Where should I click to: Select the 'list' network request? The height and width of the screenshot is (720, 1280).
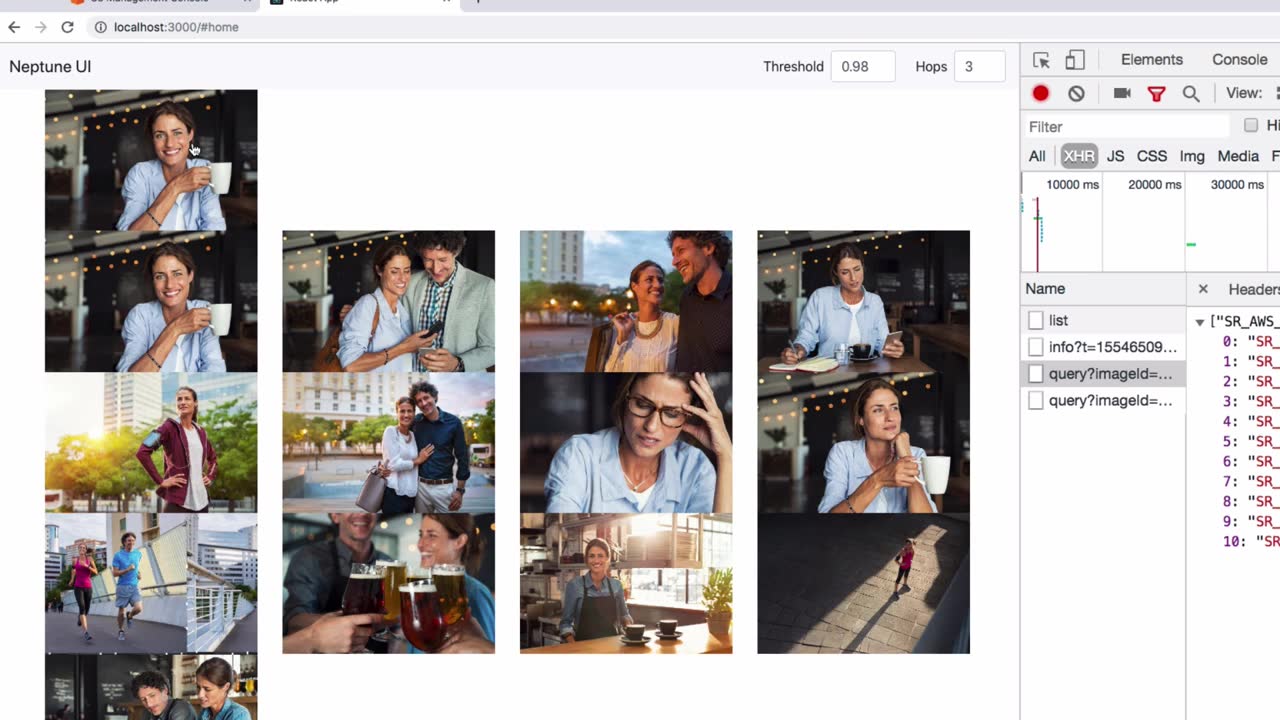[1103, 320]
